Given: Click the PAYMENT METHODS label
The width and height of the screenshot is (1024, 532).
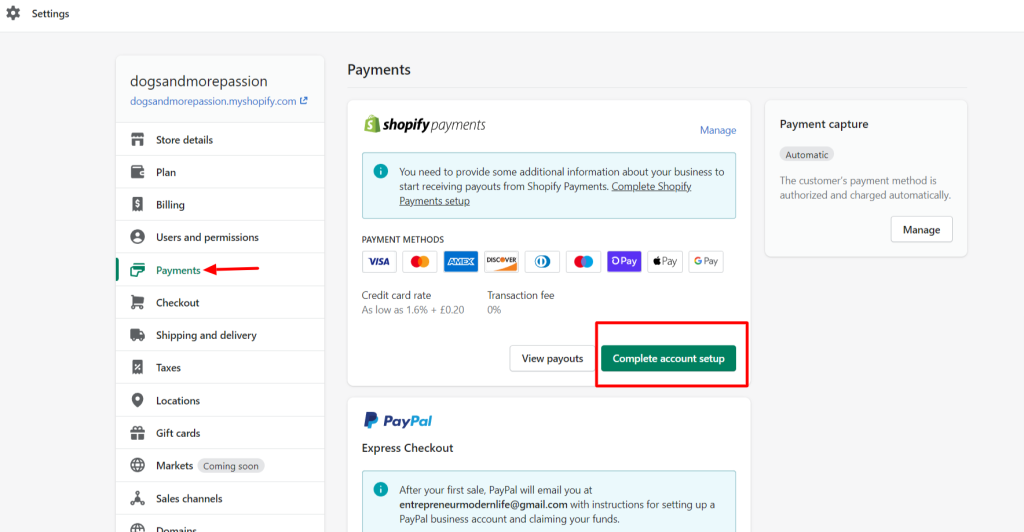Looking at the screenshot, I should 402,240.
